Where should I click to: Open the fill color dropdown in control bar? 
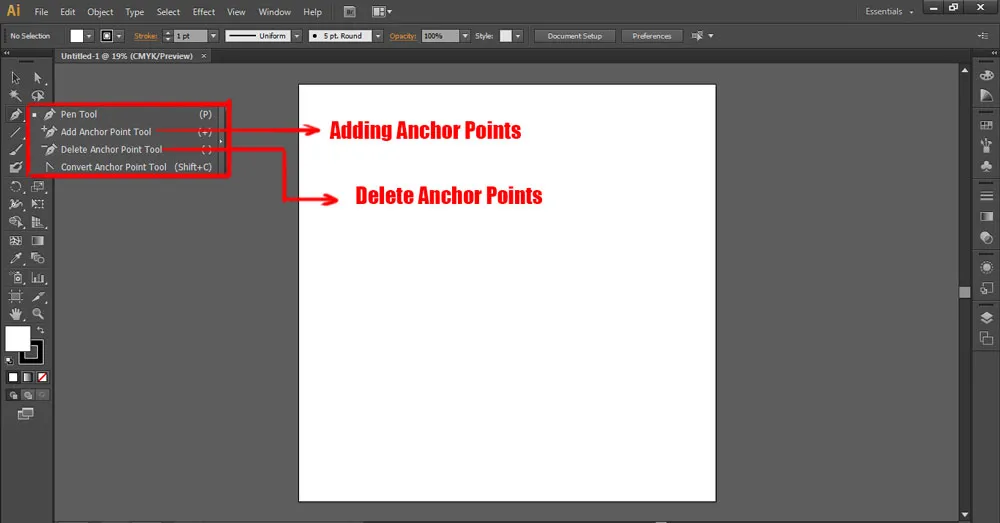point(89,36)
